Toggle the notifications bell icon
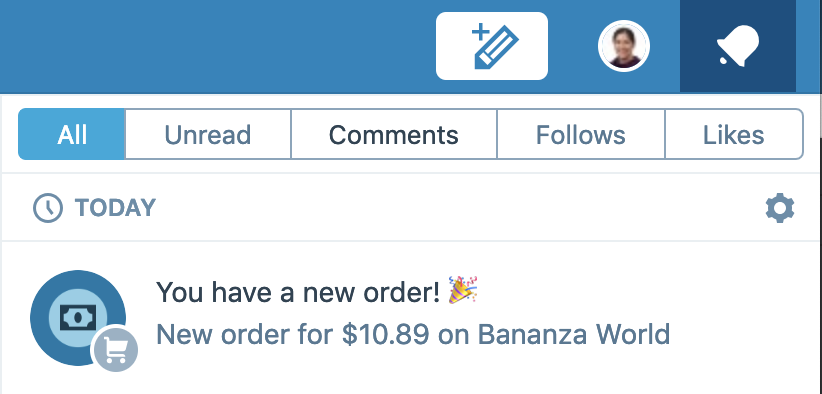Viewport: 822px width, 394px height. tap(738, 46)
